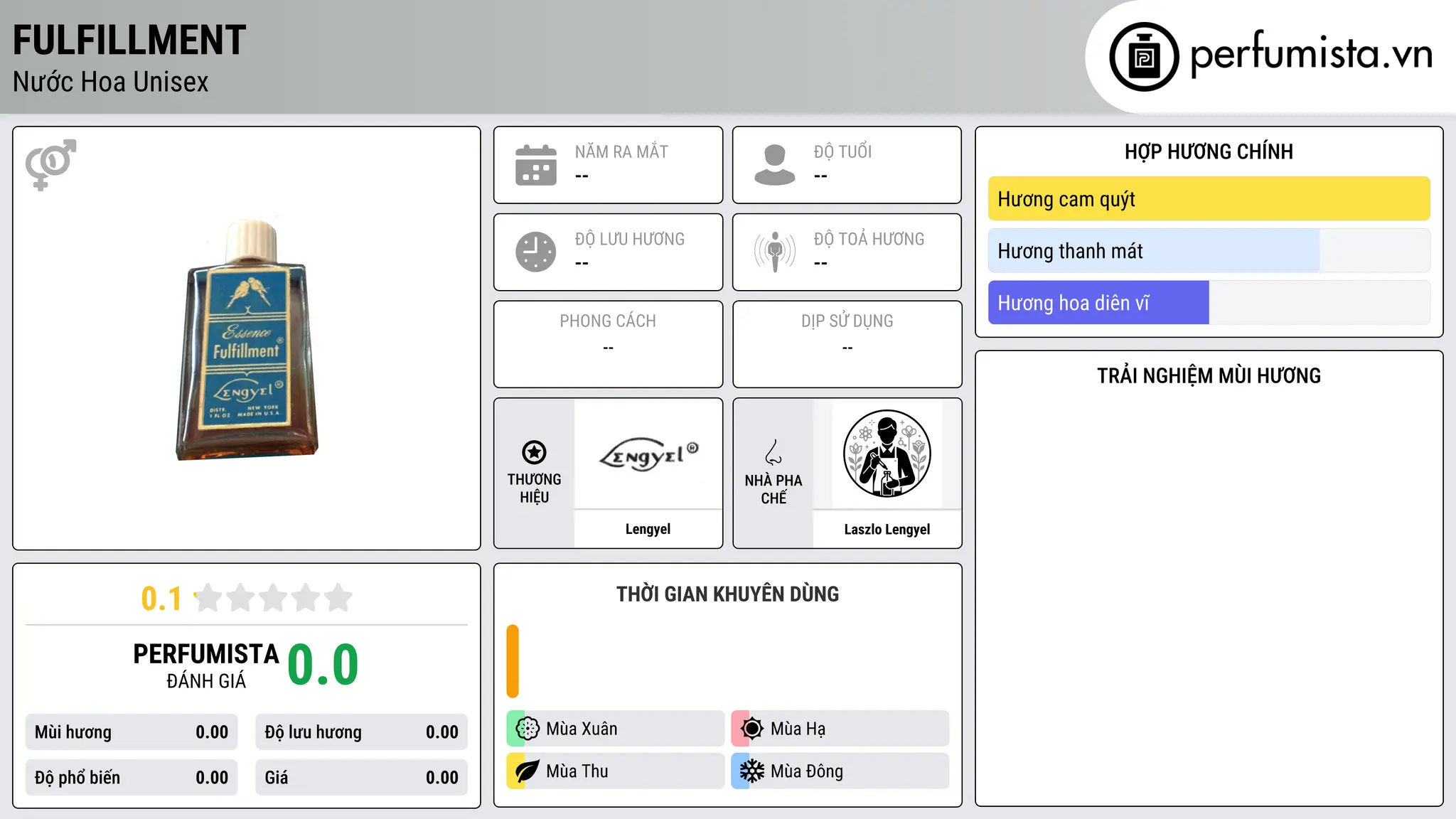Viewport: 1456px width, 819px height.
Task: Click the perfumista.vn perfume bottle logo icon
Action: click(x=1144, y=57)
